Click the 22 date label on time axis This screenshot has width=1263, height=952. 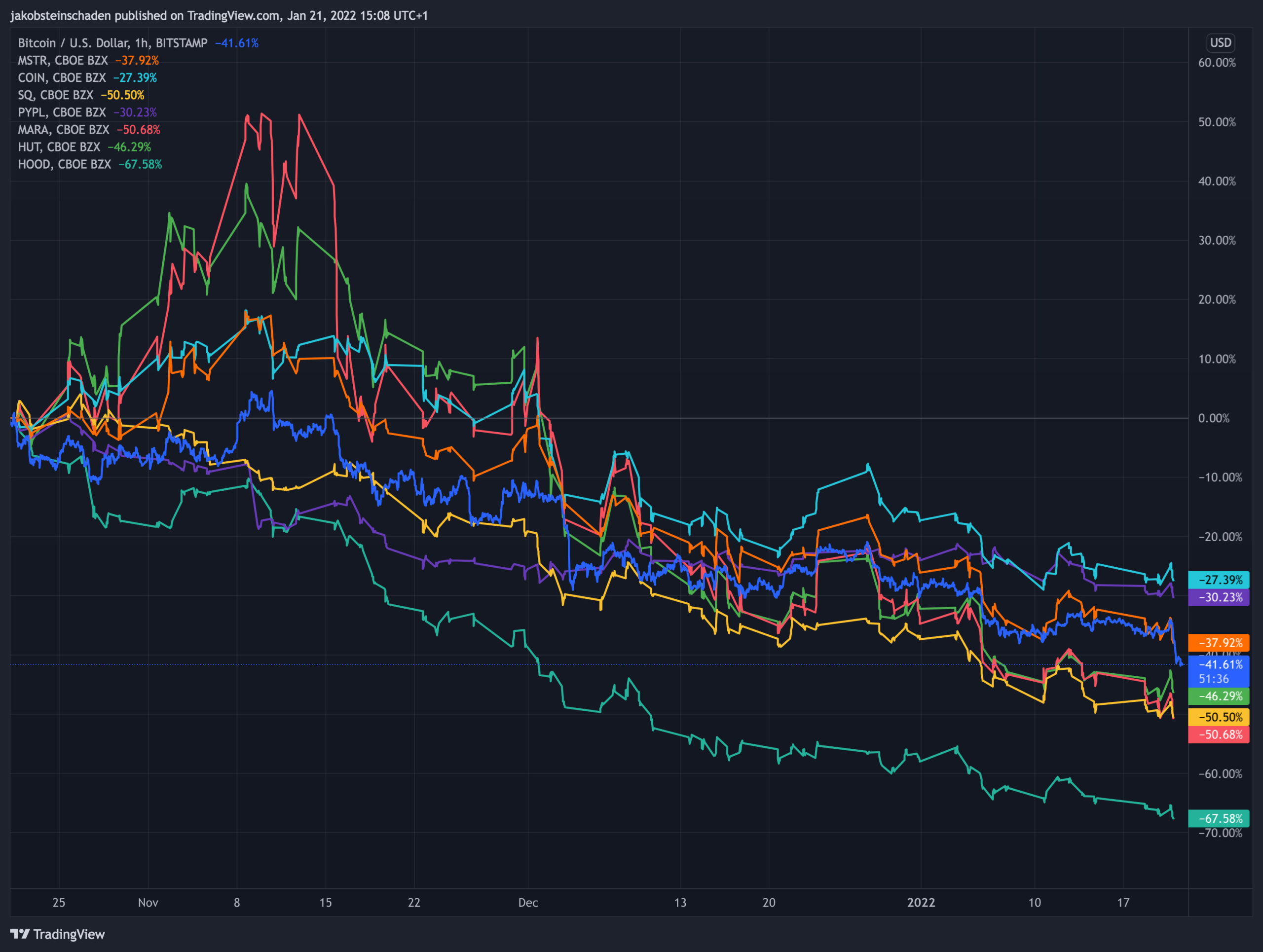click(414, 903)
